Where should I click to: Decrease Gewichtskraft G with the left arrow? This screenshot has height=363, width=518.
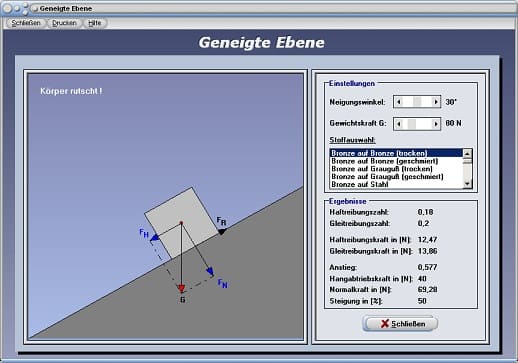[399, 124]
